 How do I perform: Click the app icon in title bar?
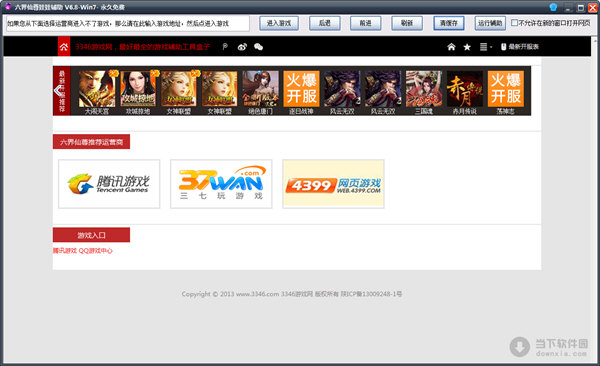pos(8,7)
